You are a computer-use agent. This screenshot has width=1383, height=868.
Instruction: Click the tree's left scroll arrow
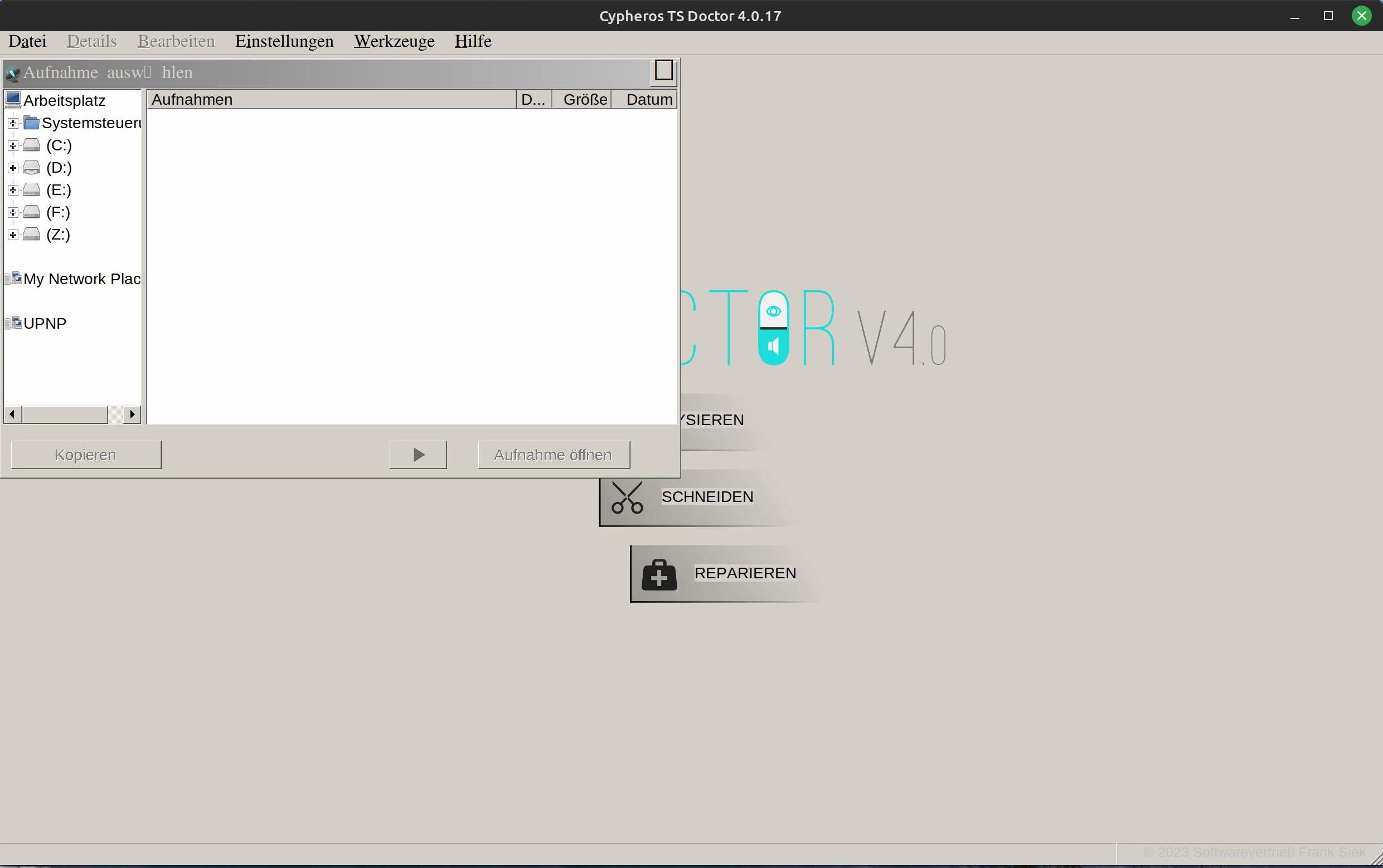13,415
